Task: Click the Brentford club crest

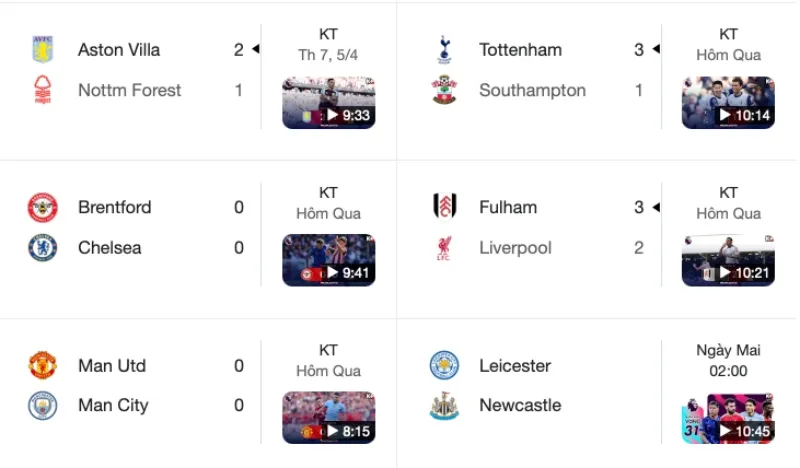Action: (42, 208)
